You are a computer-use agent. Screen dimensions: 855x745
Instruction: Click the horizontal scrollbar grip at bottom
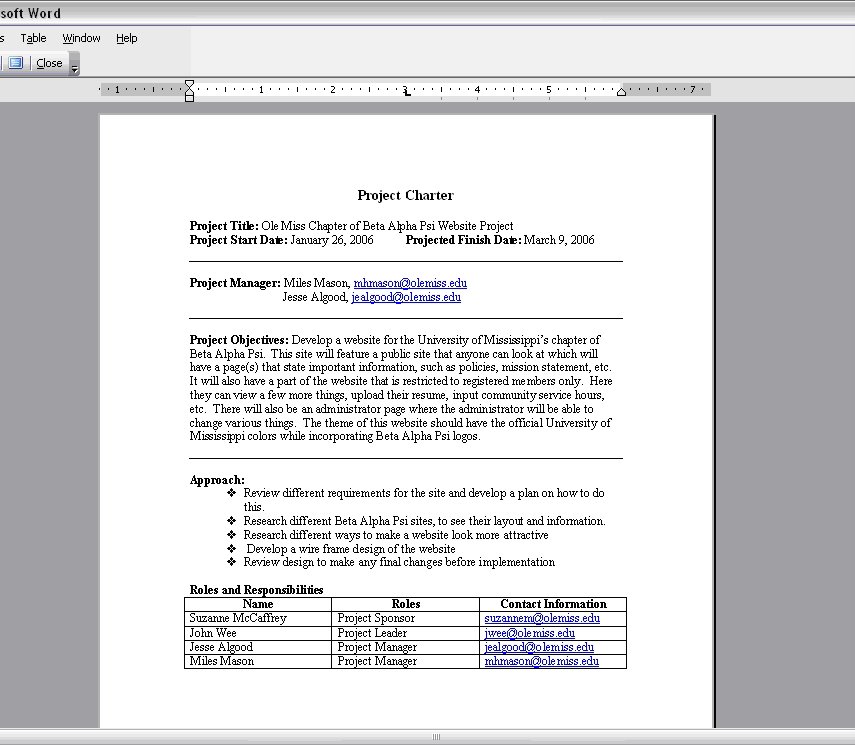[435, 737]
